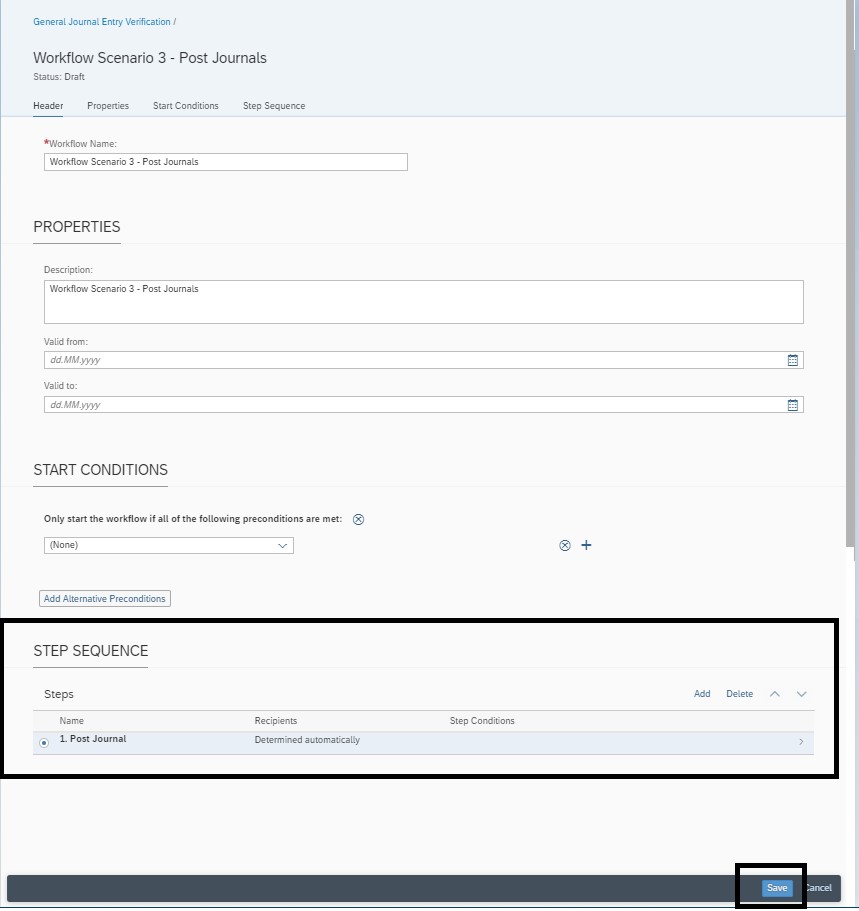Click the PROPERTIES section heading

[x=77, y=227]
